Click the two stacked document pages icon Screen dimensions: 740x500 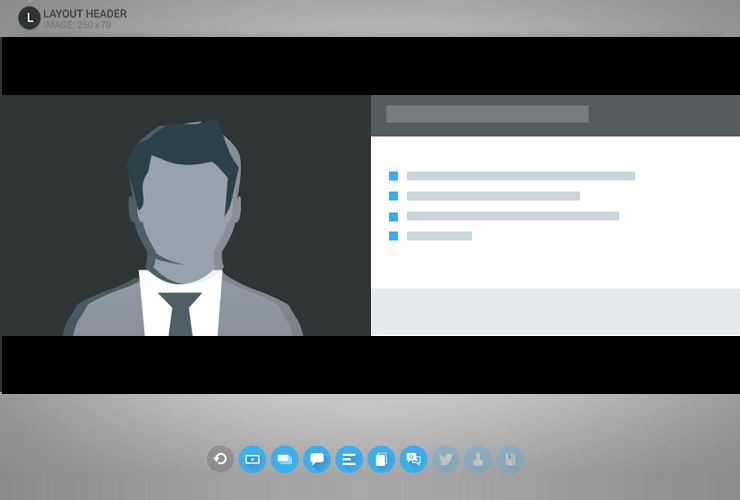381,459
